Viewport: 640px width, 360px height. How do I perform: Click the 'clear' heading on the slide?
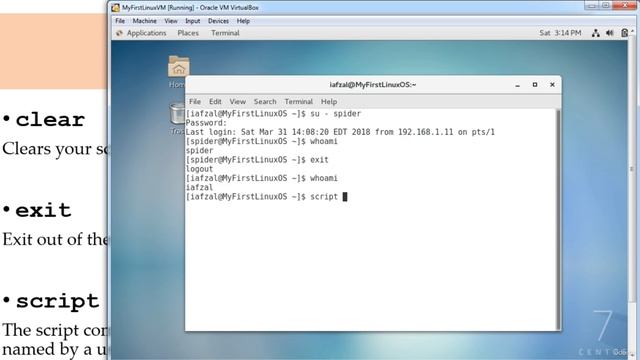click(x=50, y=120)
